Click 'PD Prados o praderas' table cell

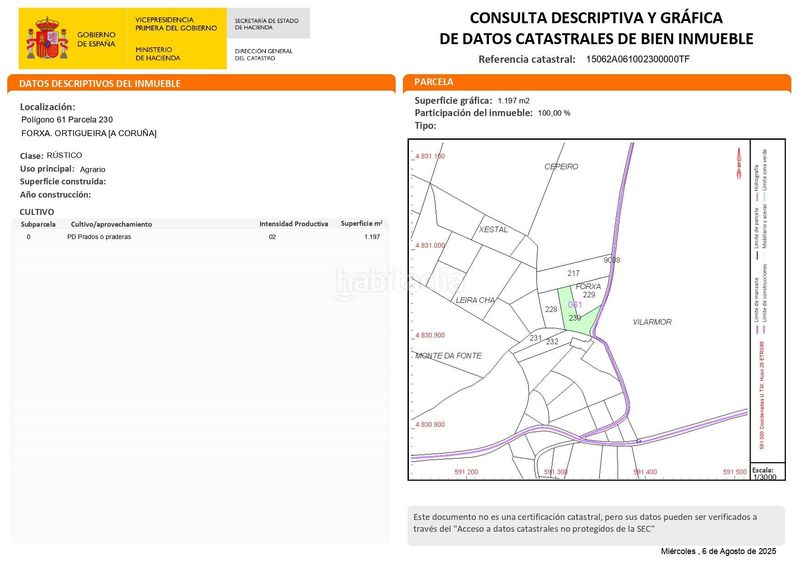click(99, 237)
